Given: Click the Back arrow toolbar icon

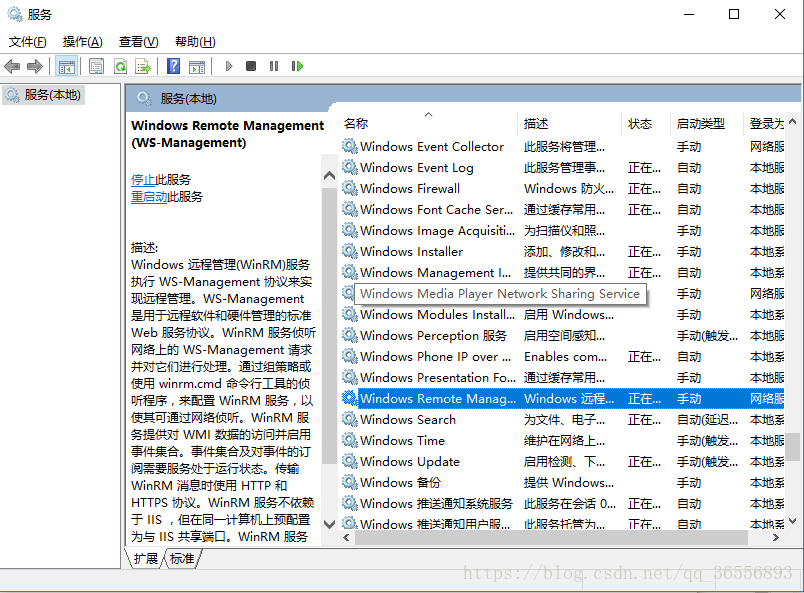Looking at the screenshot, I should pos(12,66).
